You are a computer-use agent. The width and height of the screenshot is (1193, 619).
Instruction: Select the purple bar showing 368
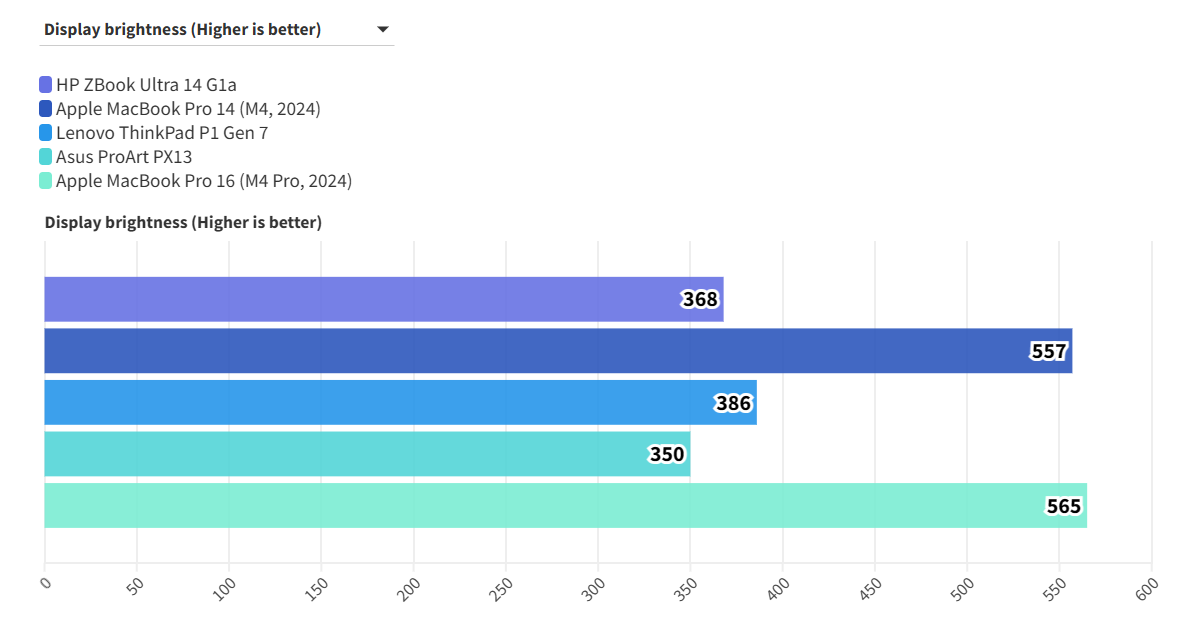point(360,299)
